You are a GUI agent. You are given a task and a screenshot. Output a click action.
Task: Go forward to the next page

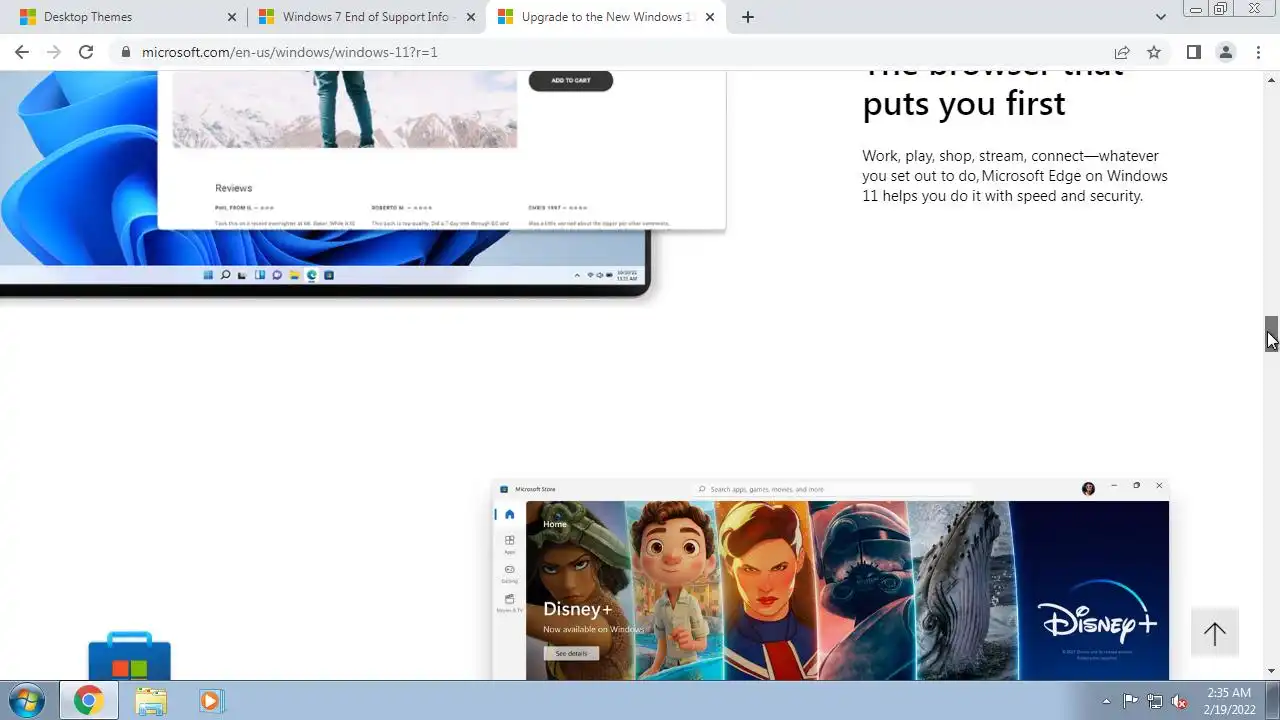point(54,52)
